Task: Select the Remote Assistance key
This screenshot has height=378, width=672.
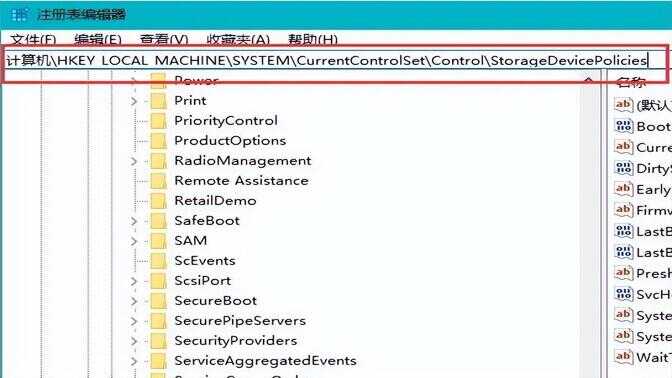Action: pos(241,181)
